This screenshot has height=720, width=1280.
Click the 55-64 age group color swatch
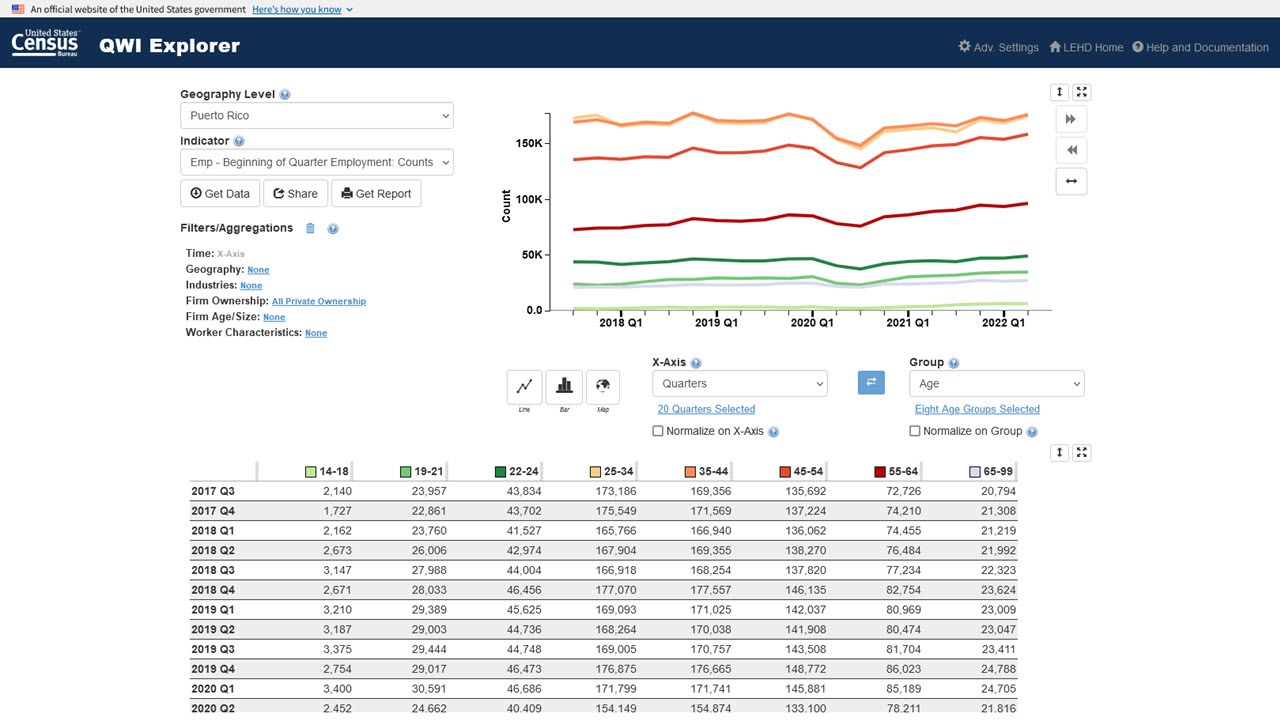point(880,472)
